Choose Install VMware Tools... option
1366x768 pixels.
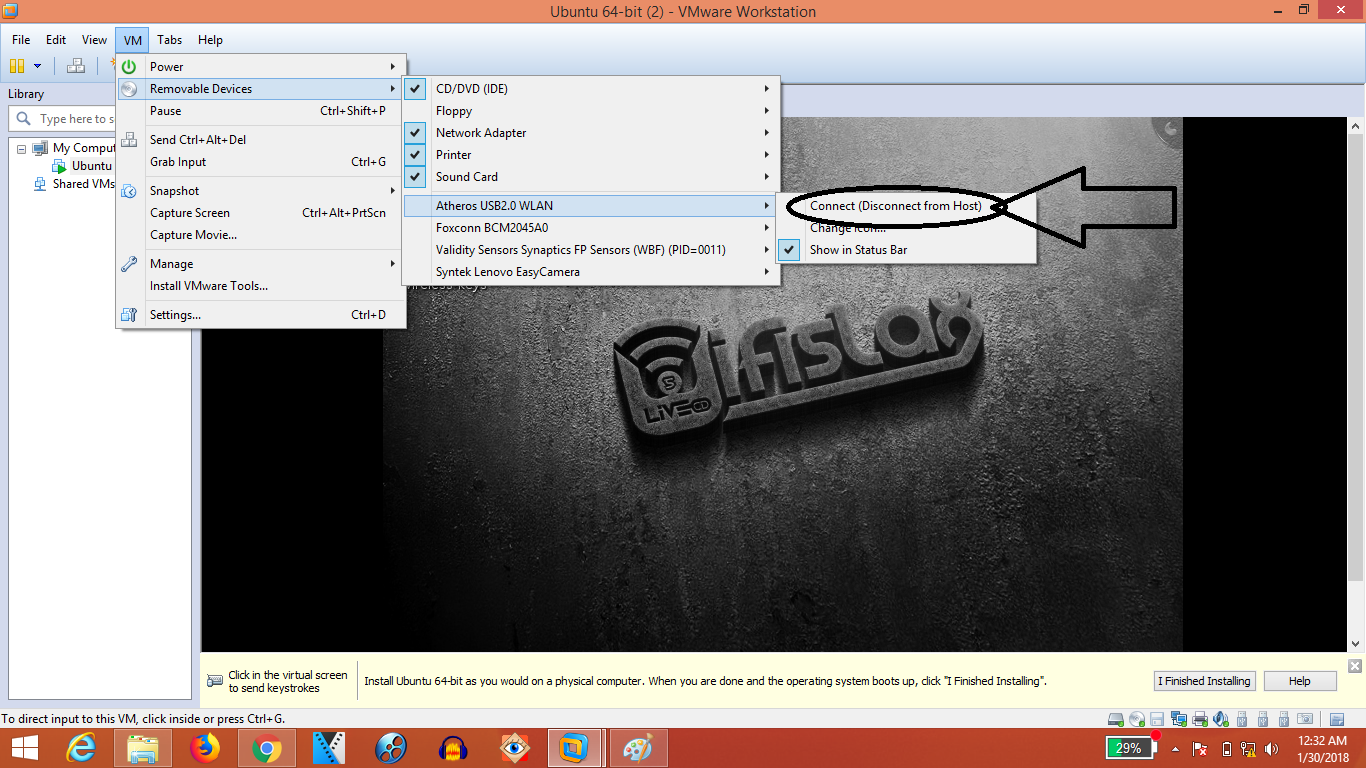coord(261,286)
